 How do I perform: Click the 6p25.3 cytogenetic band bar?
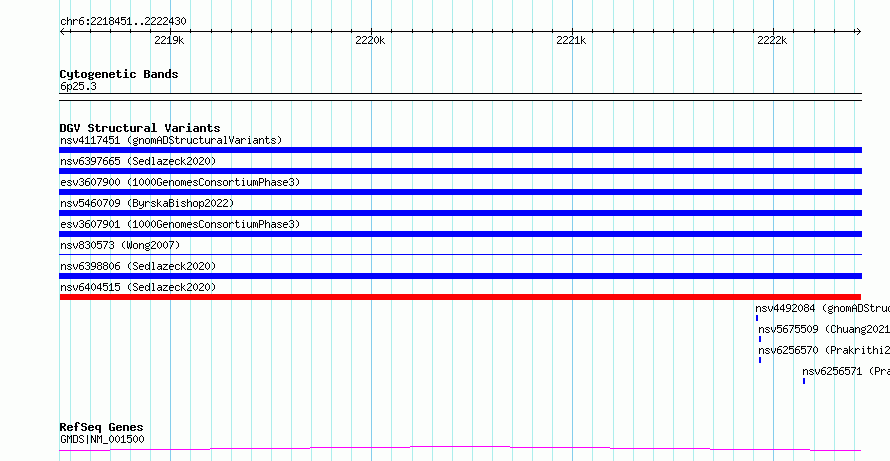pyautogui.click(x=460, y=97)
